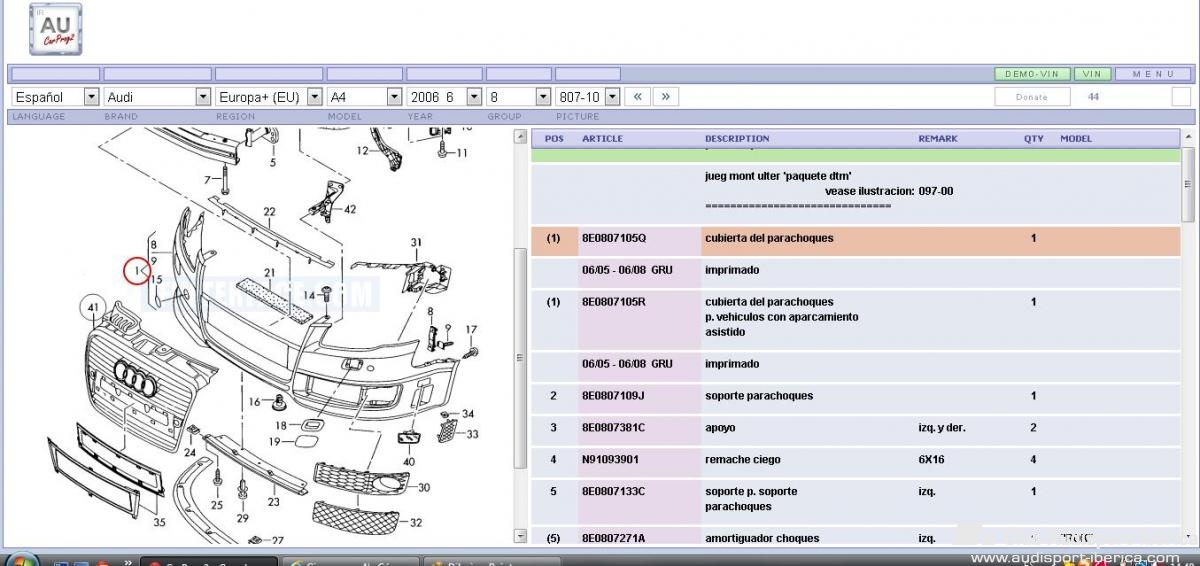Image resolution: width=1200 pixels, height=566 pixels.
Task: Click the splitter handle between diagram and list
Action: click(519, 358)
